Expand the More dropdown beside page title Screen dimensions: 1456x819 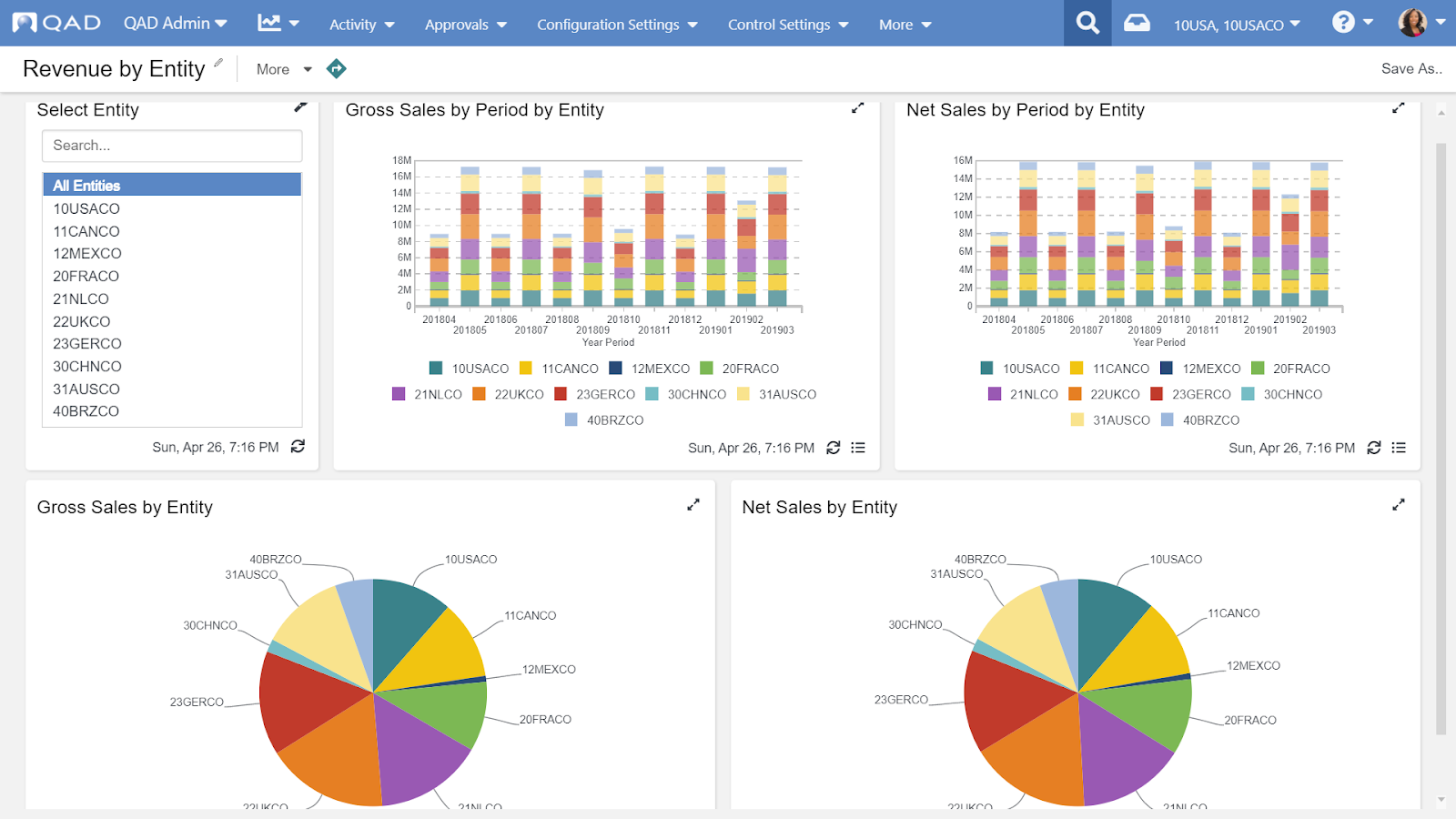(x=284, y=69)
